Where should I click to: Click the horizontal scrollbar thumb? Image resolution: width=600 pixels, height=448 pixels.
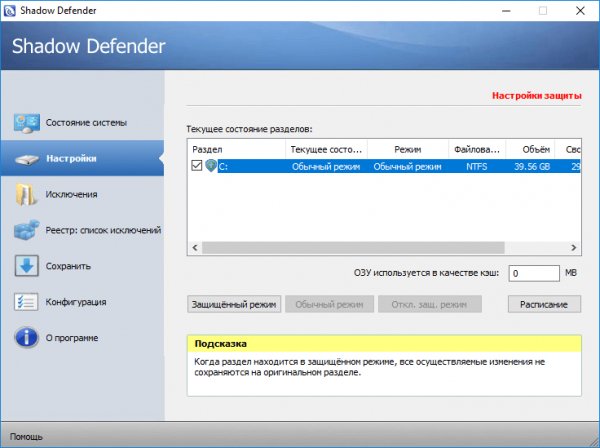tap(353, 248)
